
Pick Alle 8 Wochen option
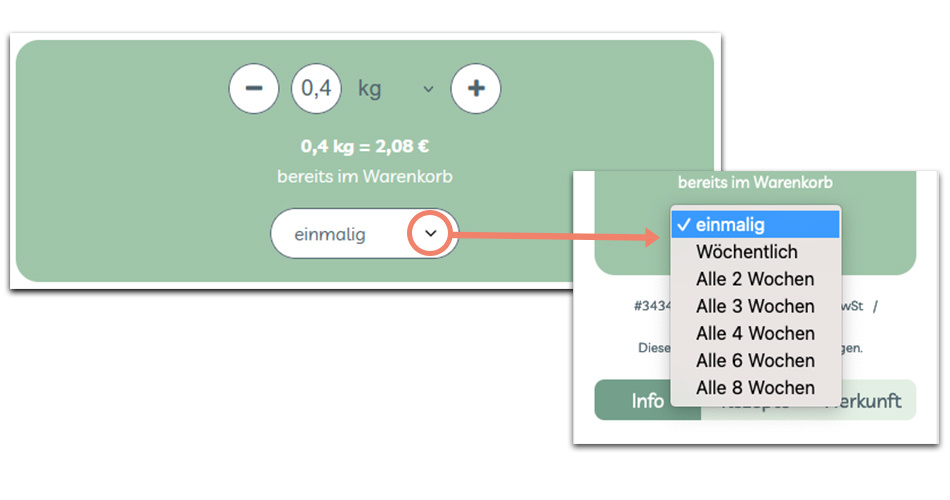coord(755,387)
